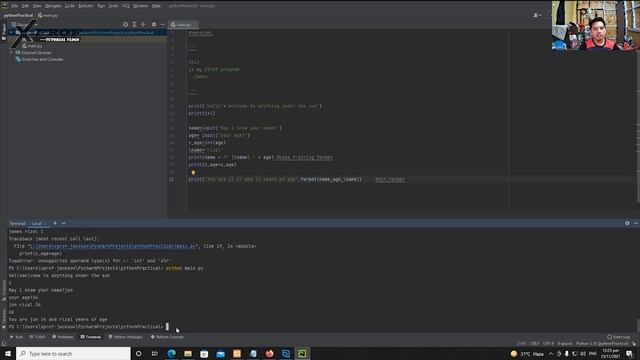Open the Navigate menu
This screenshot has height=360, width=640.
tap(53, 6)
